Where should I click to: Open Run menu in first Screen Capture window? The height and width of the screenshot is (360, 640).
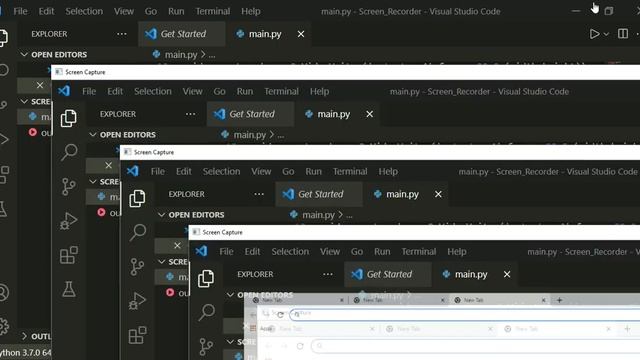click(x=245, y=91)
